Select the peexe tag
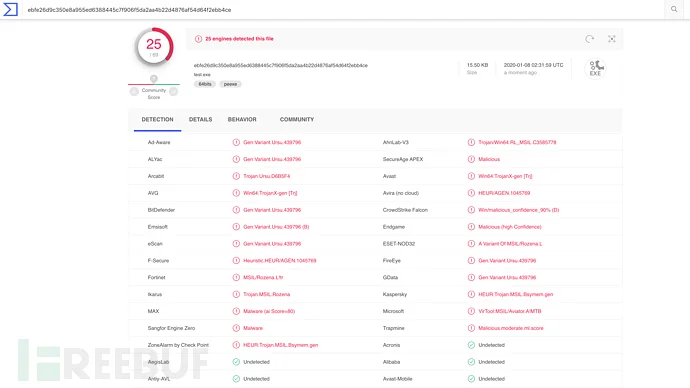The height and width of the screenshot is (388, 690). coord(230,84)
